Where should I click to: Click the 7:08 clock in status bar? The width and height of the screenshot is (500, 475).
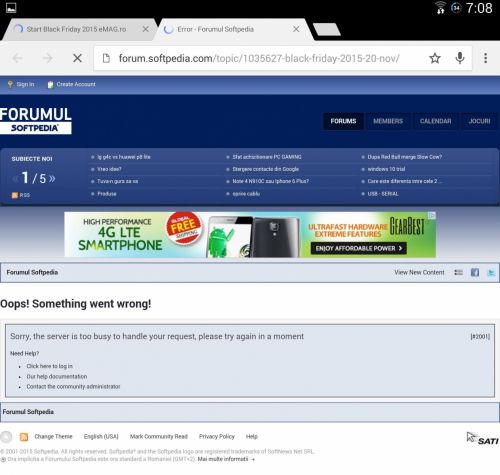point(479,8)
